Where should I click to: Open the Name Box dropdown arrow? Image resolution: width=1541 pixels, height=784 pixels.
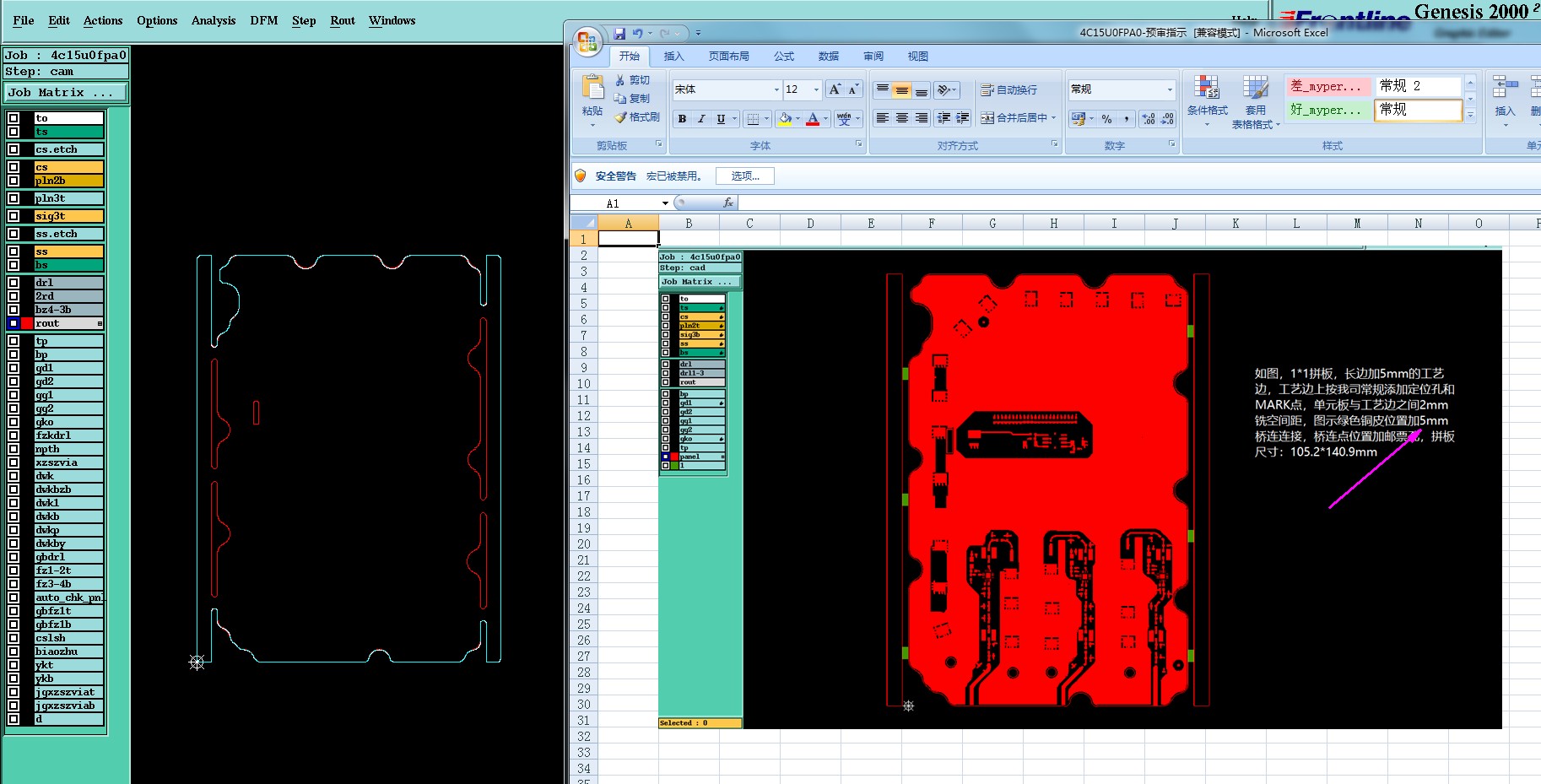[665, 203]
